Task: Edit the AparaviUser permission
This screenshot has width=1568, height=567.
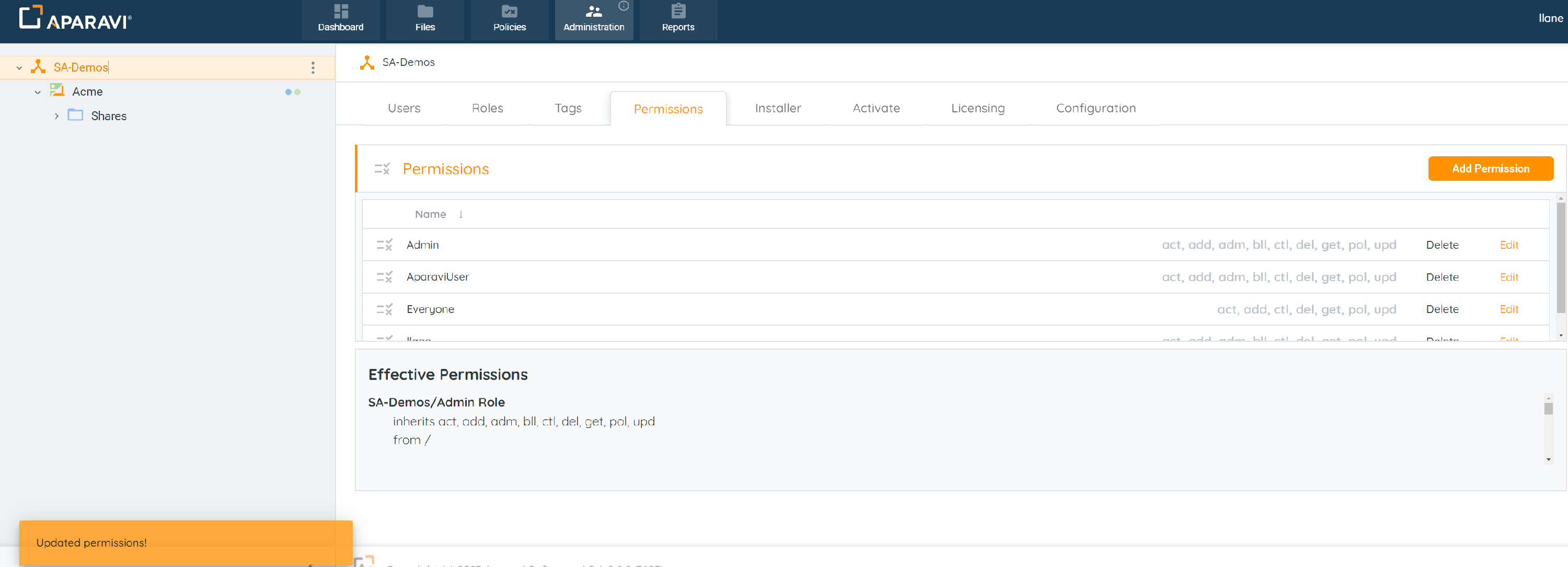Action: [x=1508, y=277]
